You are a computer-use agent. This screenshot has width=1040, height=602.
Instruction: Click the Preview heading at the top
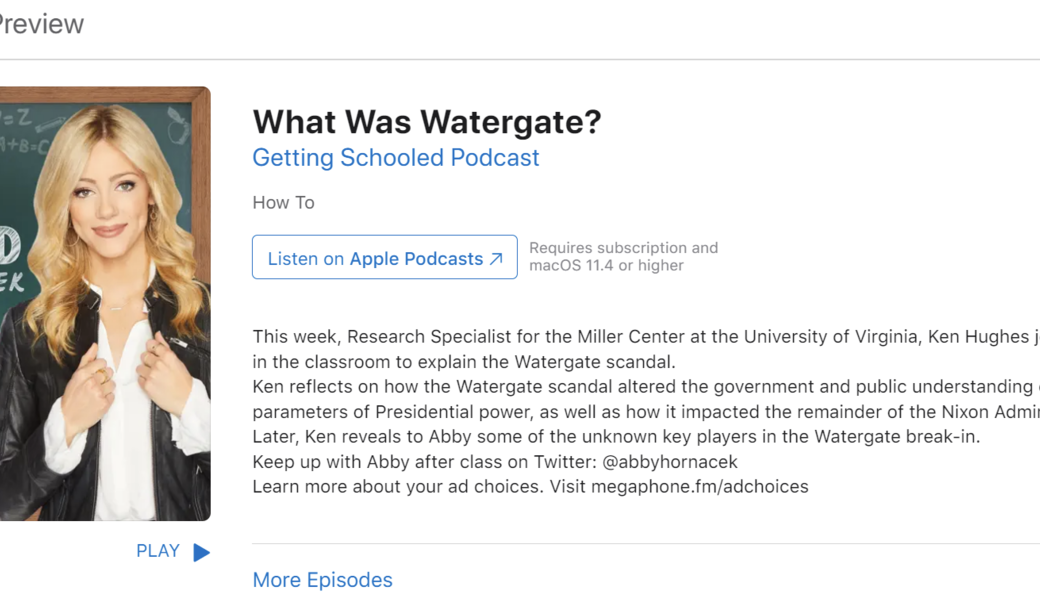42,24
